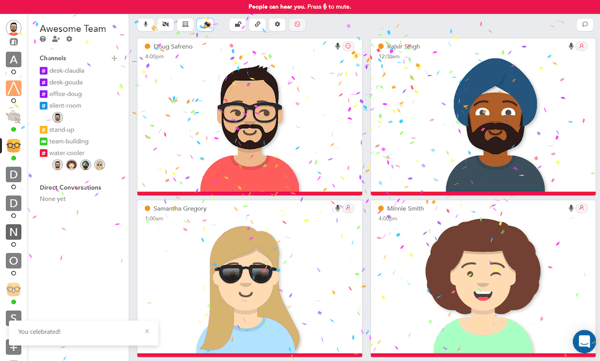Open Awesome Team settings gear
Image resolution: width=600 pixels, height=361 pixels.
pyautogui.click(x=69, y=39)
